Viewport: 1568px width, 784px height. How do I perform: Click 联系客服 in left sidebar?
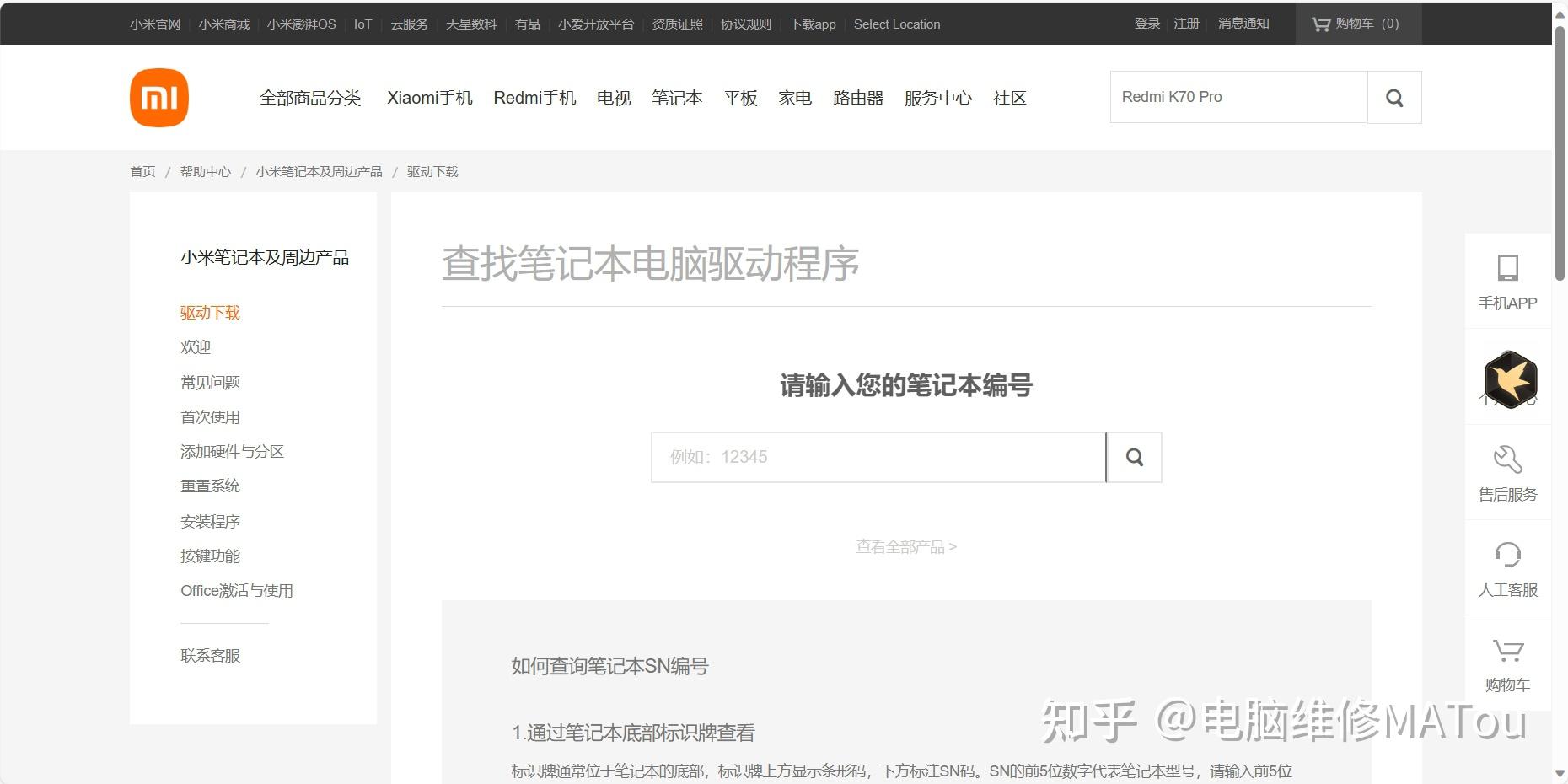click(x=210, y=656)
